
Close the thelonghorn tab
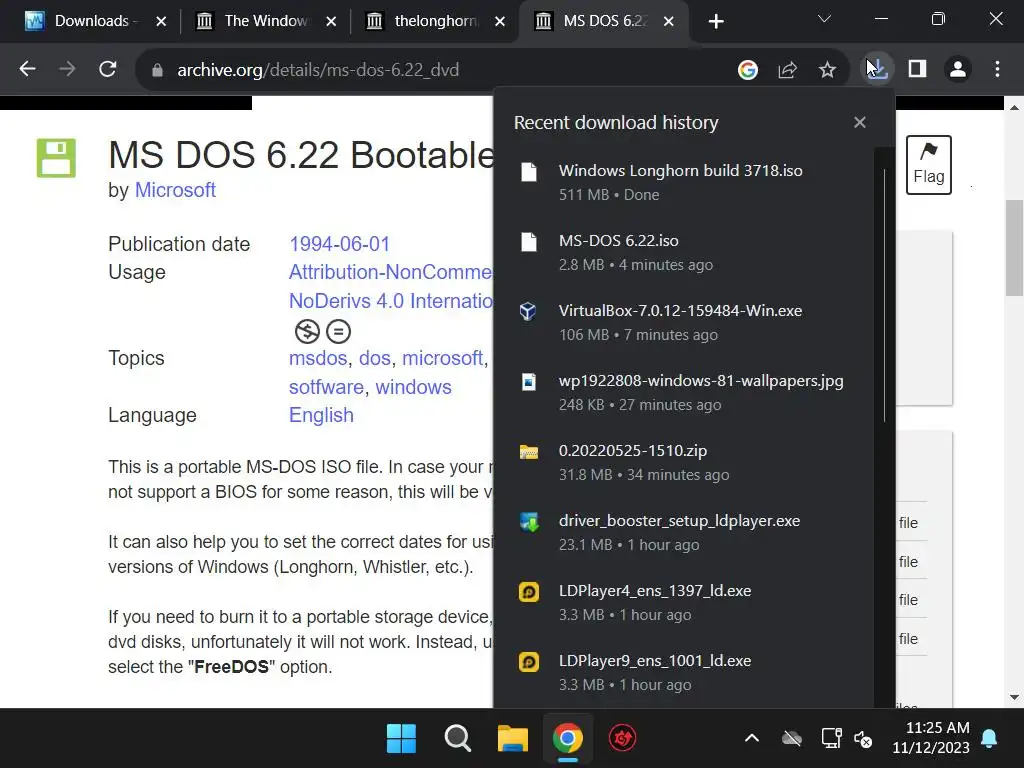click(500, 22)
